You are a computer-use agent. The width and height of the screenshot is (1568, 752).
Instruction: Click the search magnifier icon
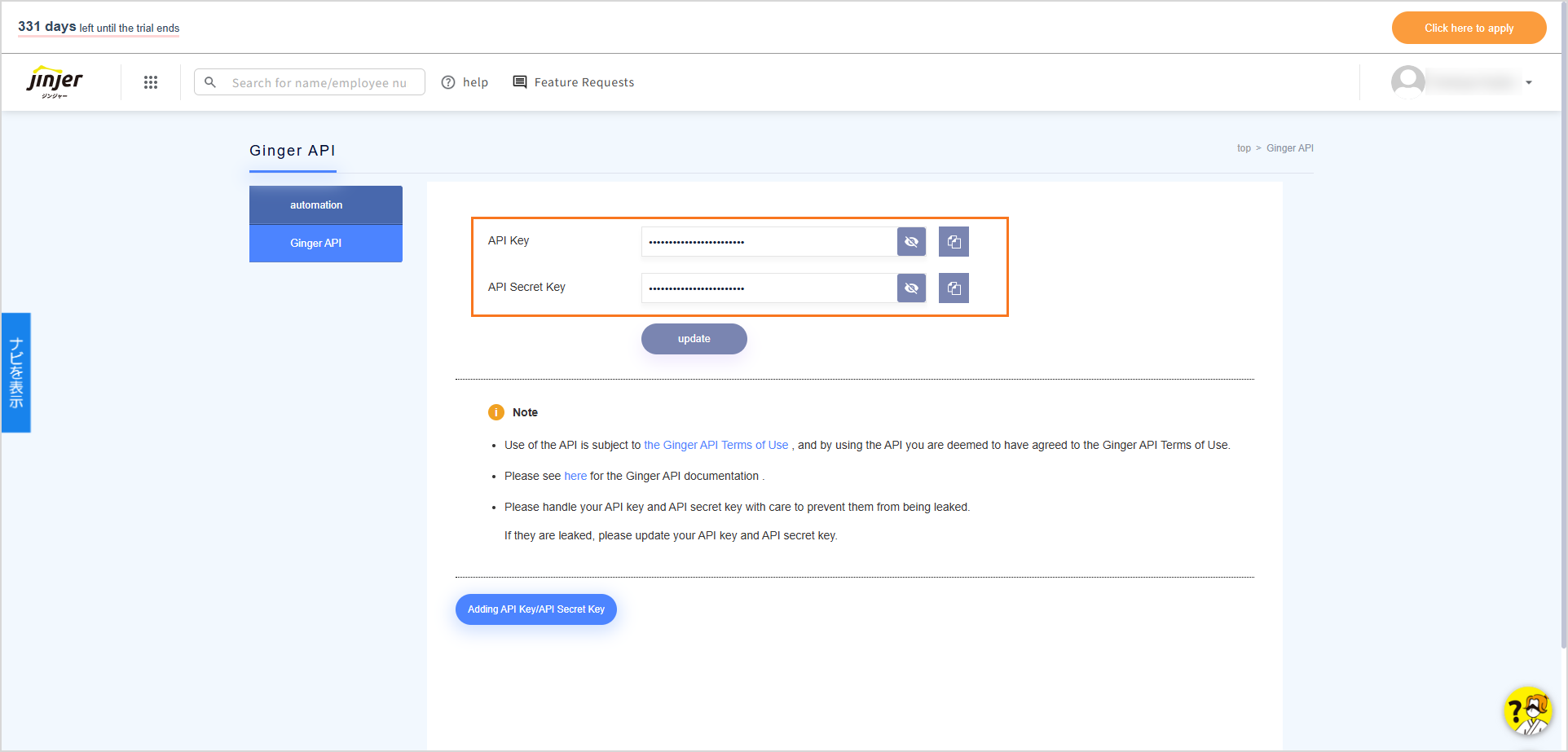(210, 82)
